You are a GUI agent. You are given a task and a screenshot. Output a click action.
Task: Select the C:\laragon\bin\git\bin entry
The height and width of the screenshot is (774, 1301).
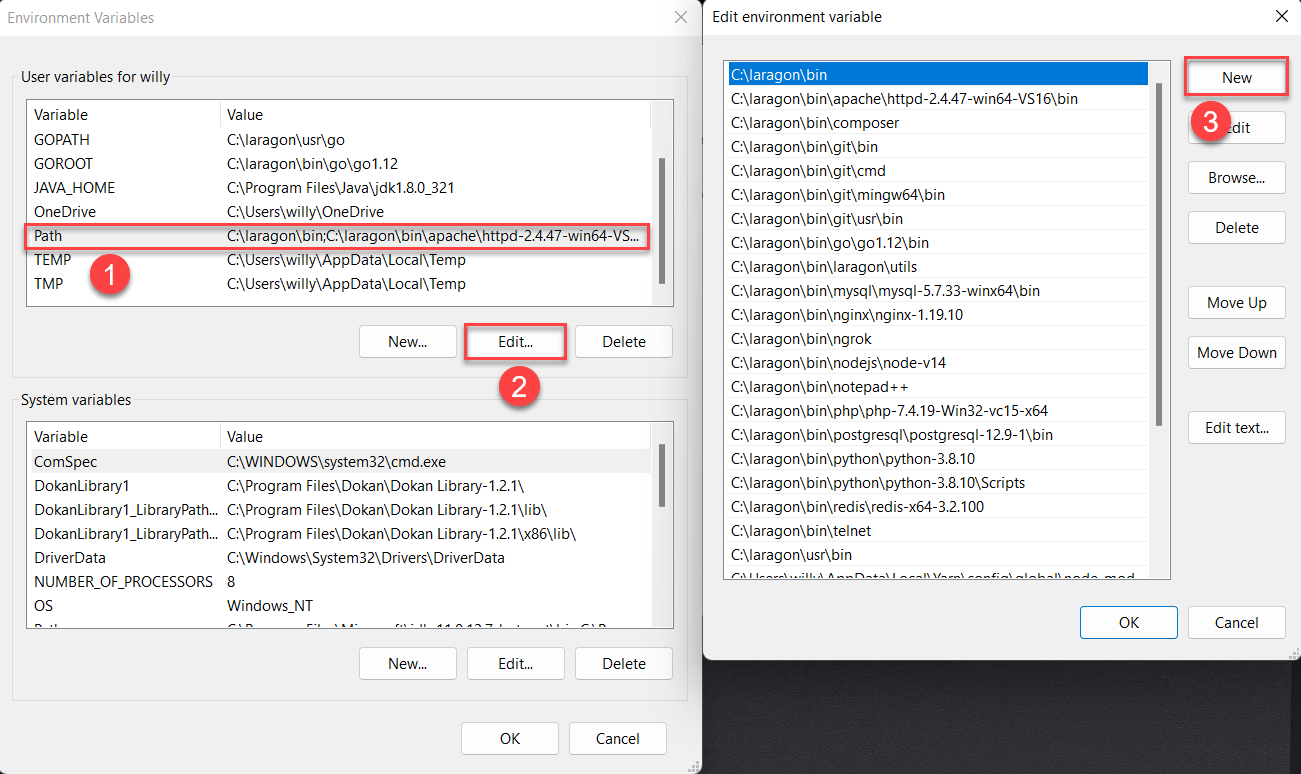pos(937,147)
